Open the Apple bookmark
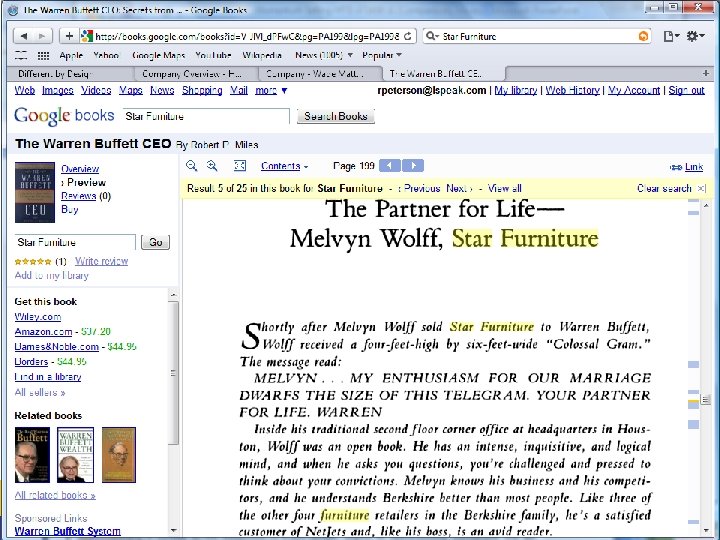Screen dimensions: 720x540 click(71, 56)
